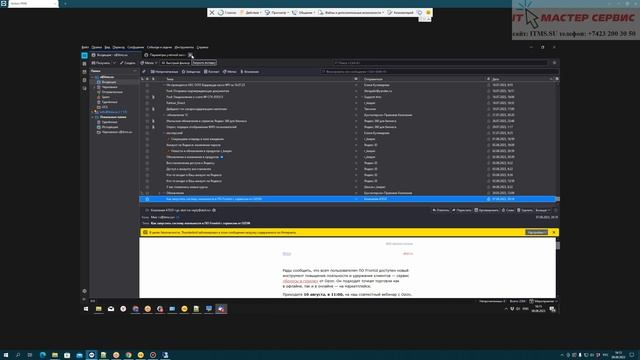This screenshot has height=360, width=640.
Task: Switch to the 'Параметры учётной записи' tab
Action: pyautogui.click(x=167, y=55)
